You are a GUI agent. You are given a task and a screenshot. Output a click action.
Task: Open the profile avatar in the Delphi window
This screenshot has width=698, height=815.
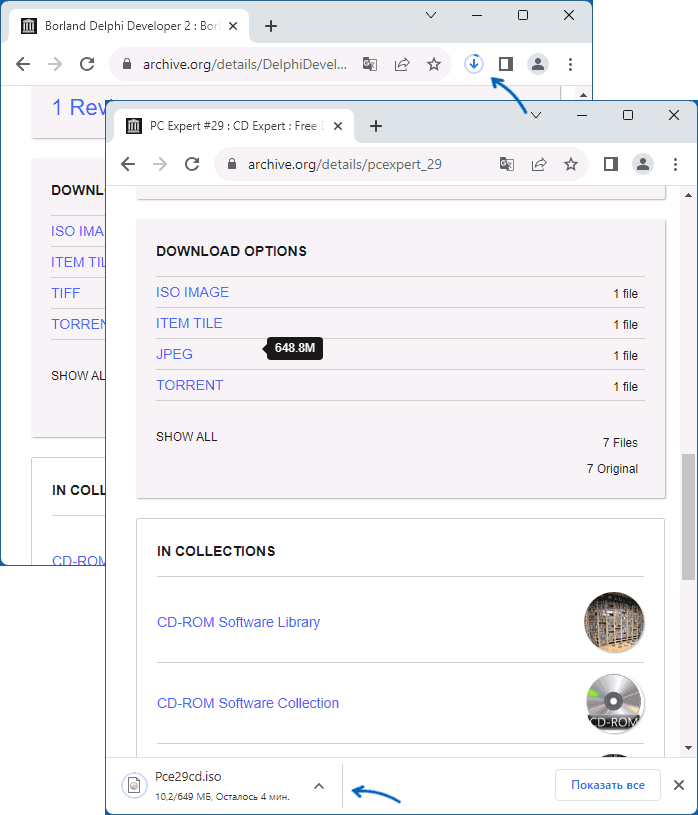(x=538, y=64)
